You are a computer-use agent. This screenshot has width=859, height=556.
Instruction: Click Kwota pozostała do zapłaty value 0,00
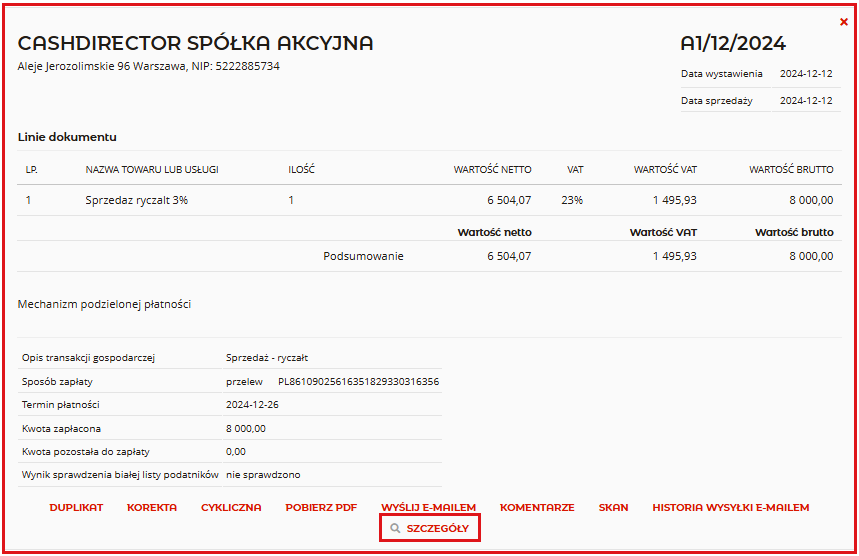(236, 452)
